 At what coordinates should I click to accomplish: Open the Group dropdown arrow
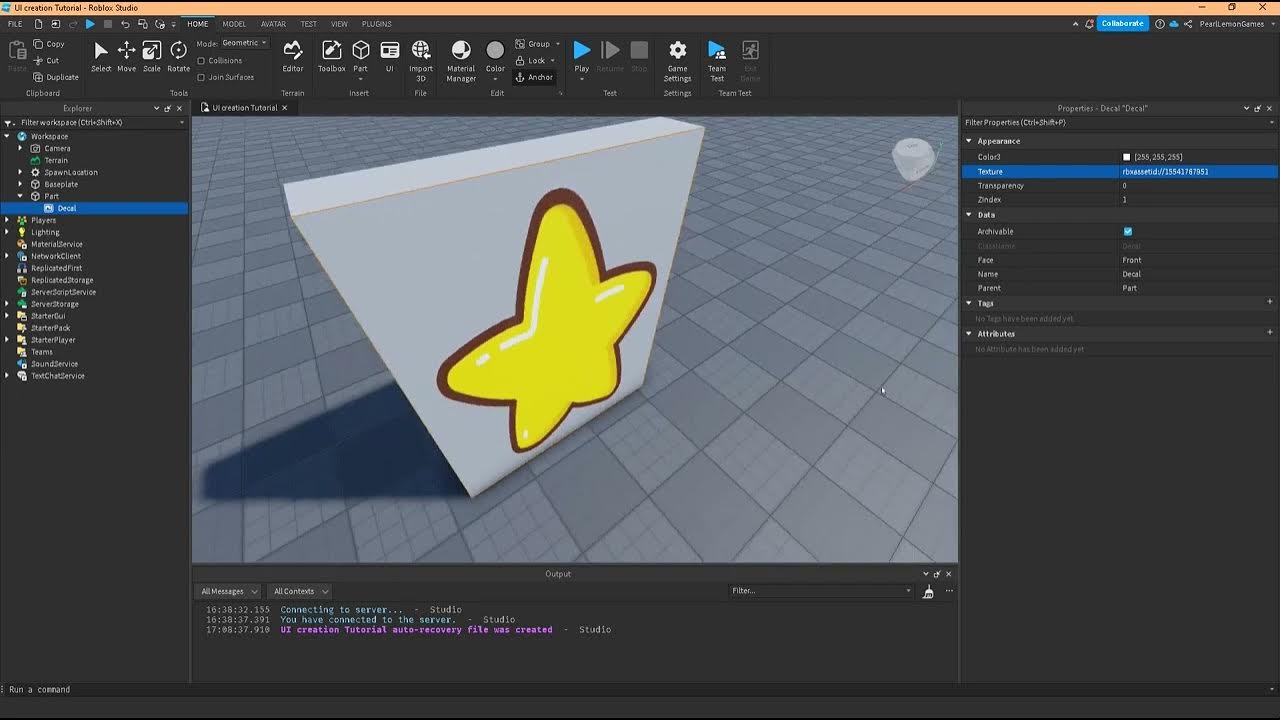point(557,44)
